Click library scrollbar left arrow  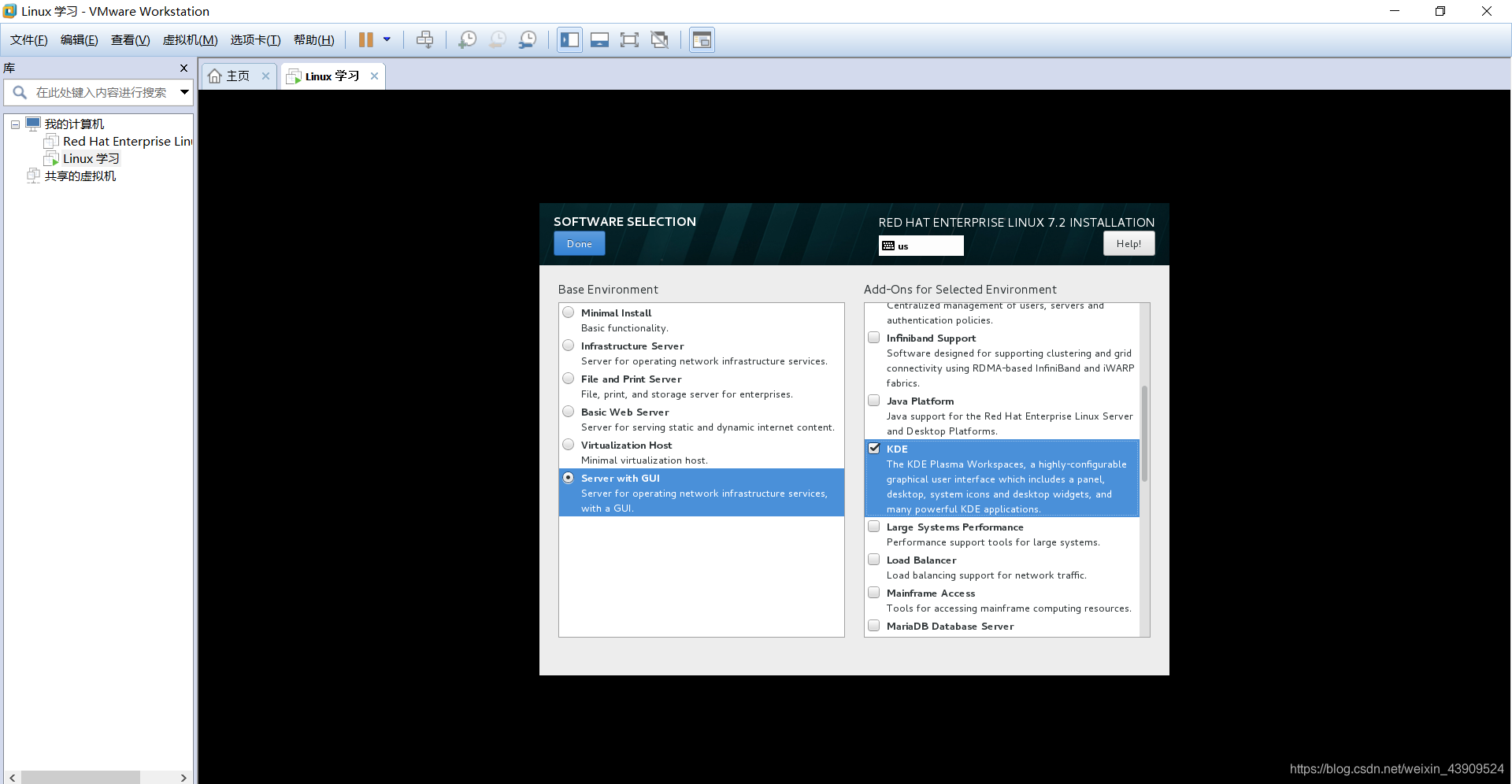pyautogui.click(x=12, y=777)
